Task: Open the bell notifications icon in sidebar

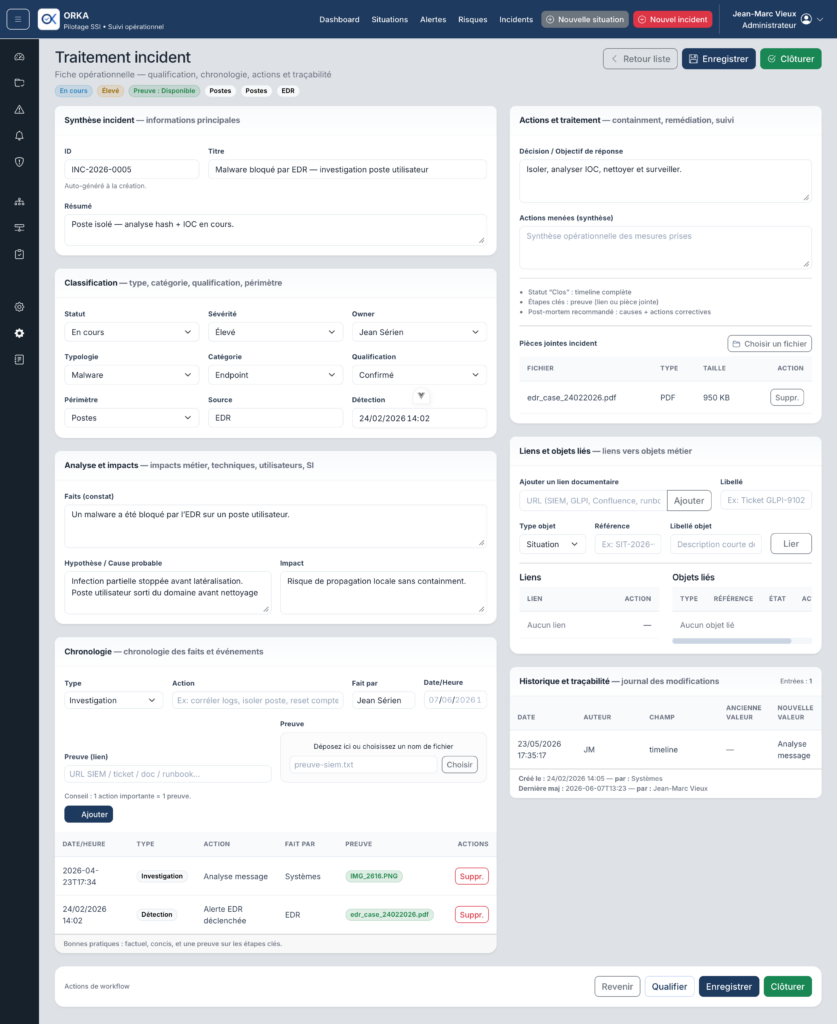Action: click(20, 136)
